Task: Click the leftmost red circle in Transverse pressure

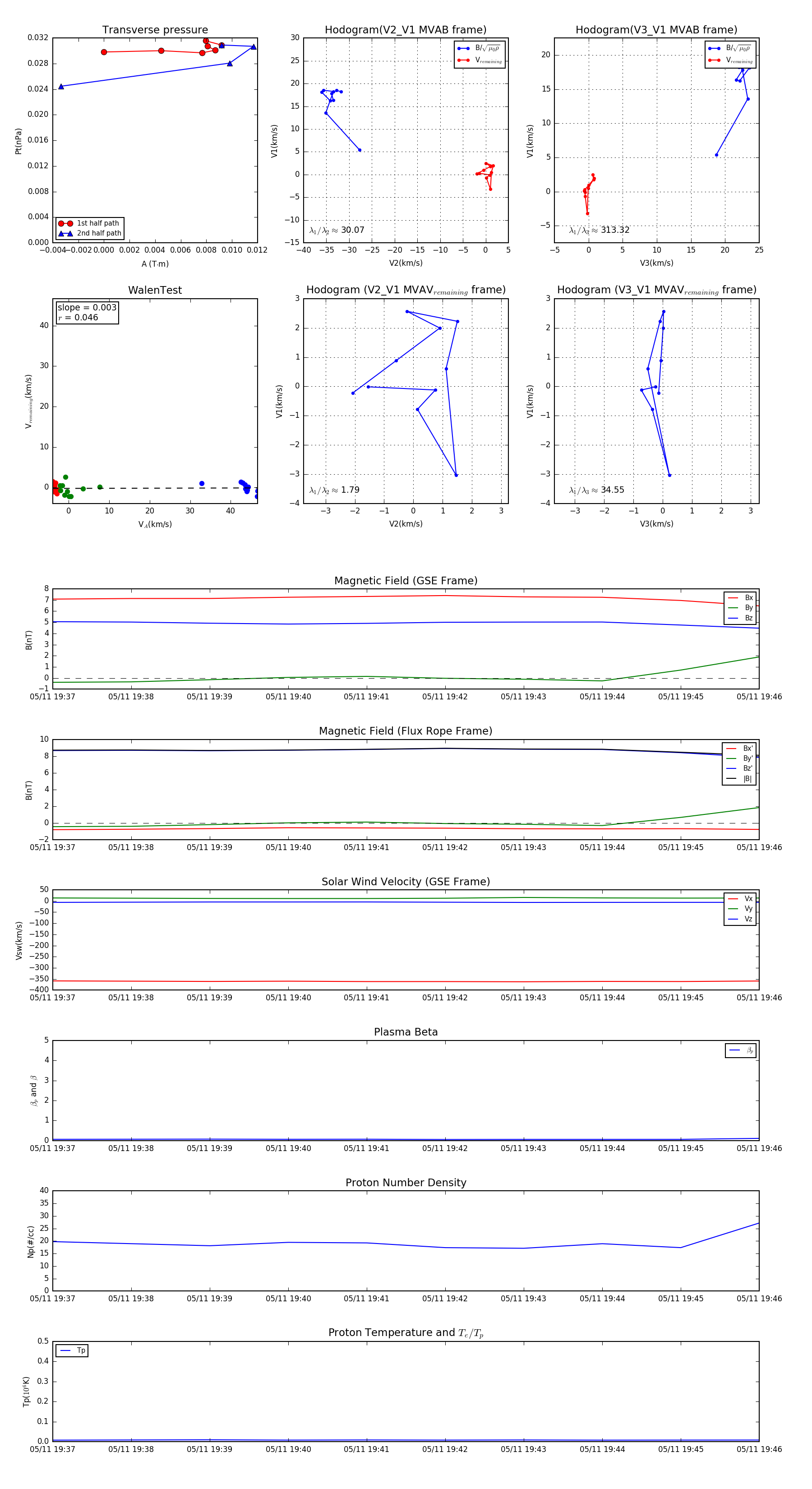Action: (104, 52)
